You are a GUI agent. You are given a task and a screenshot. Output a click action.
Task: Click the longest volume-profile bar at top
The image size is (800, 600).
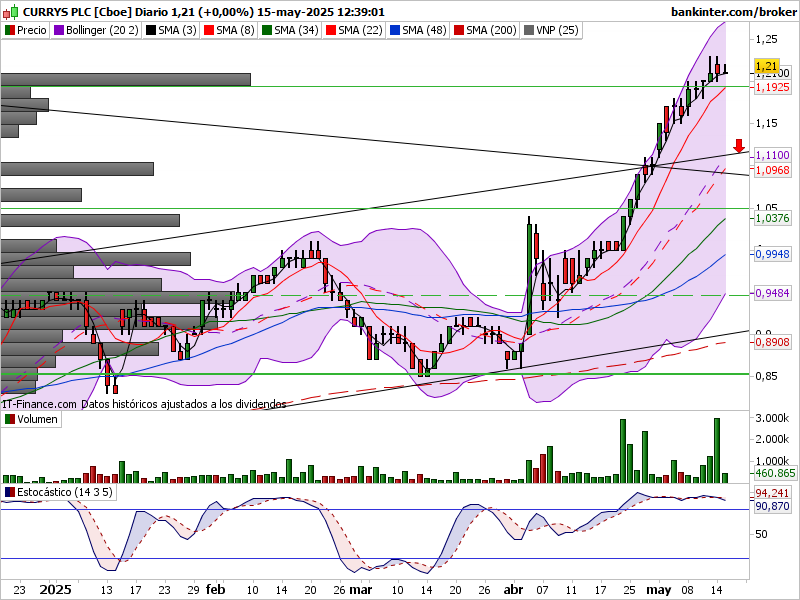click(x=126, y=80)
